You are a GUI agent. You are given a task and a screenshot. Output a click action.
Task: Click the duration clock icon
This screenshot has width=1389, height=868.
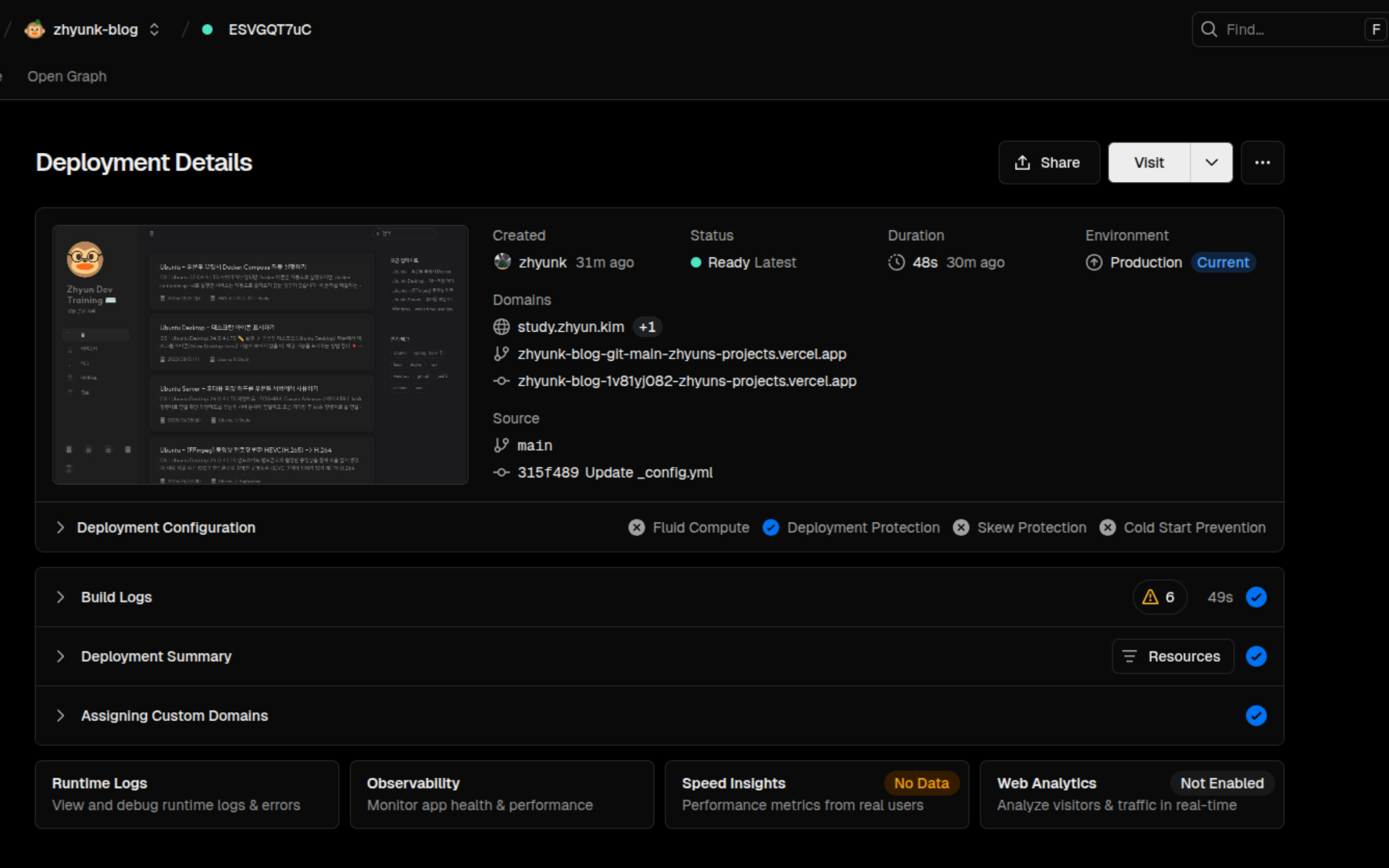[x=897, y=262]
